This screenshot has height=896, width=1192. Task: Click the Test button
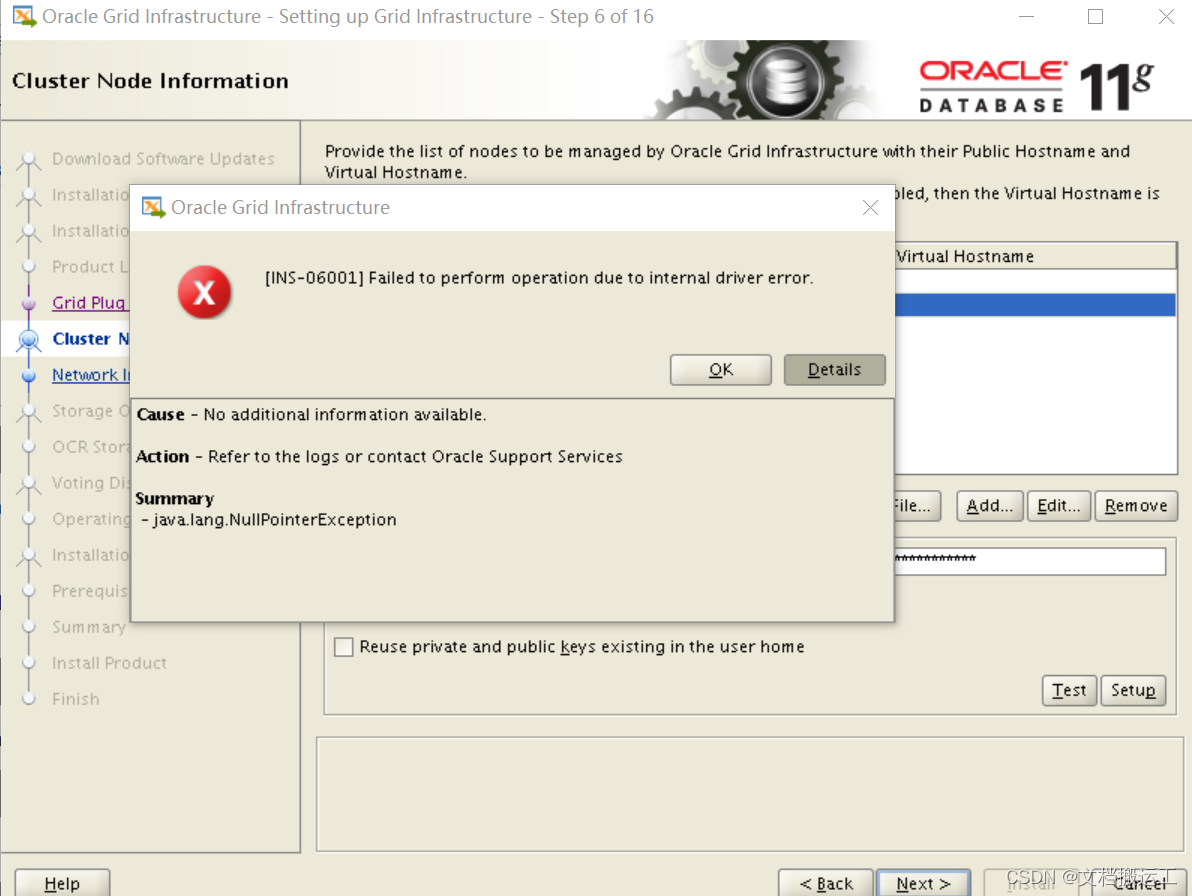(x=1069, y=690)
